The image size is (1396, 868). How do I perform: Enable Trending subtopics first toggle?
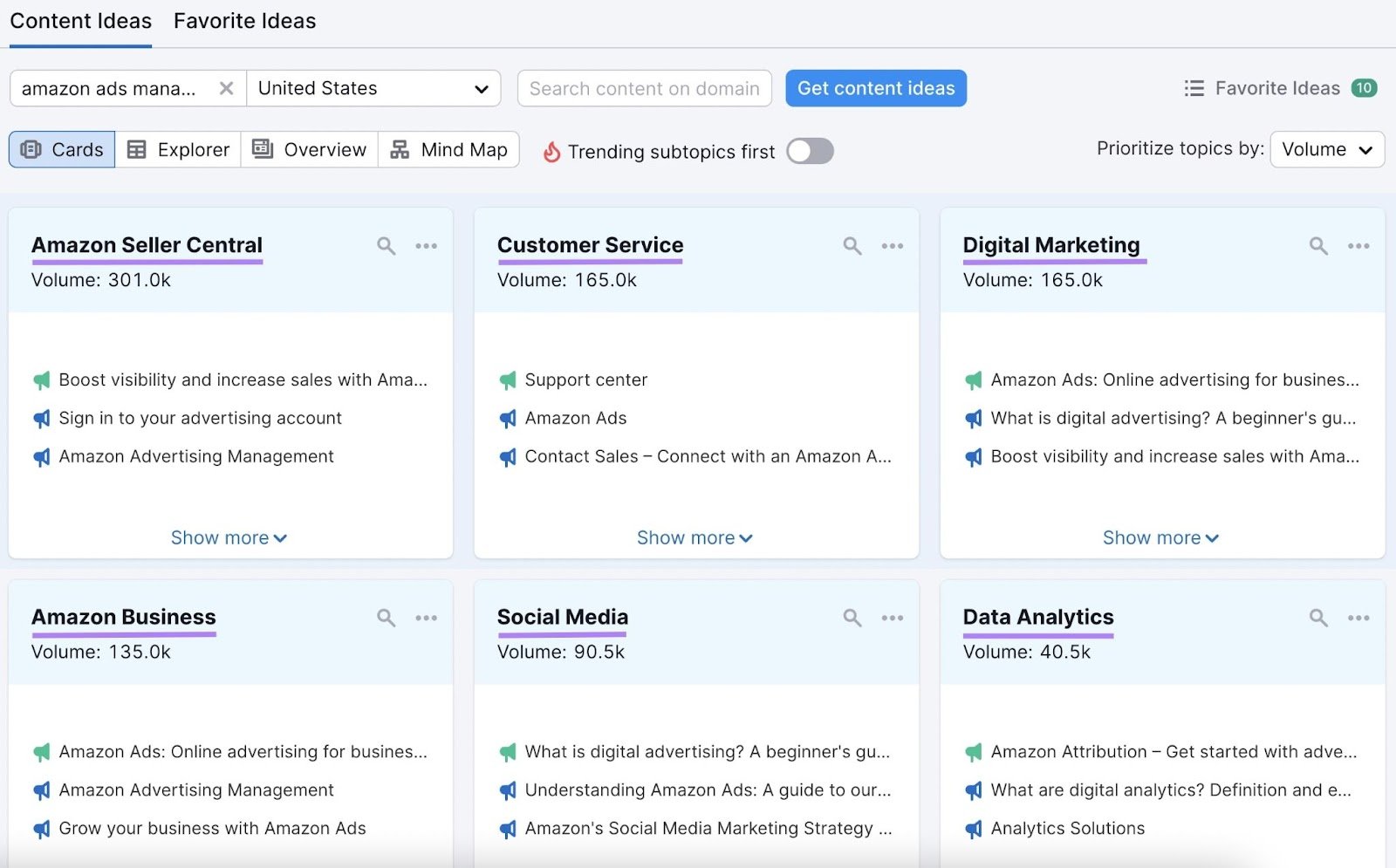pos(809,151)
